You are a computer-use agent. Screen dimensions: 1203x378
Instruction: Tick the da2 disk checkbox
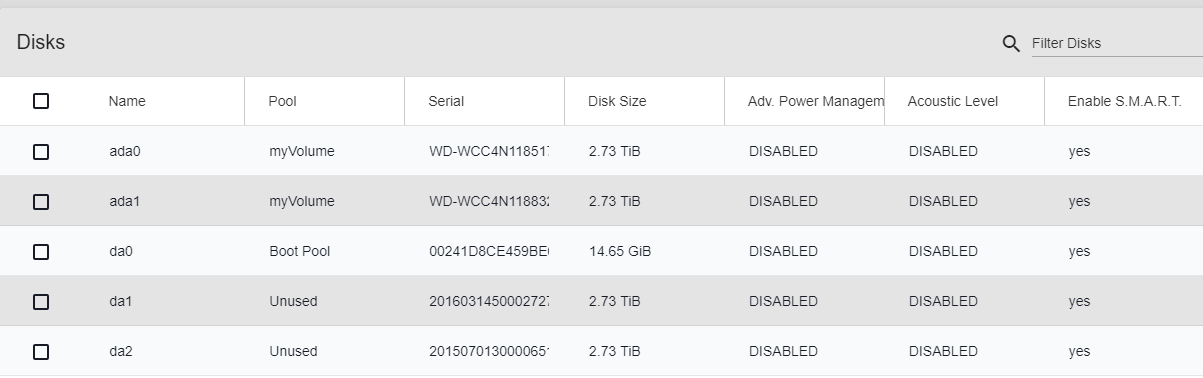pos(41,351)
